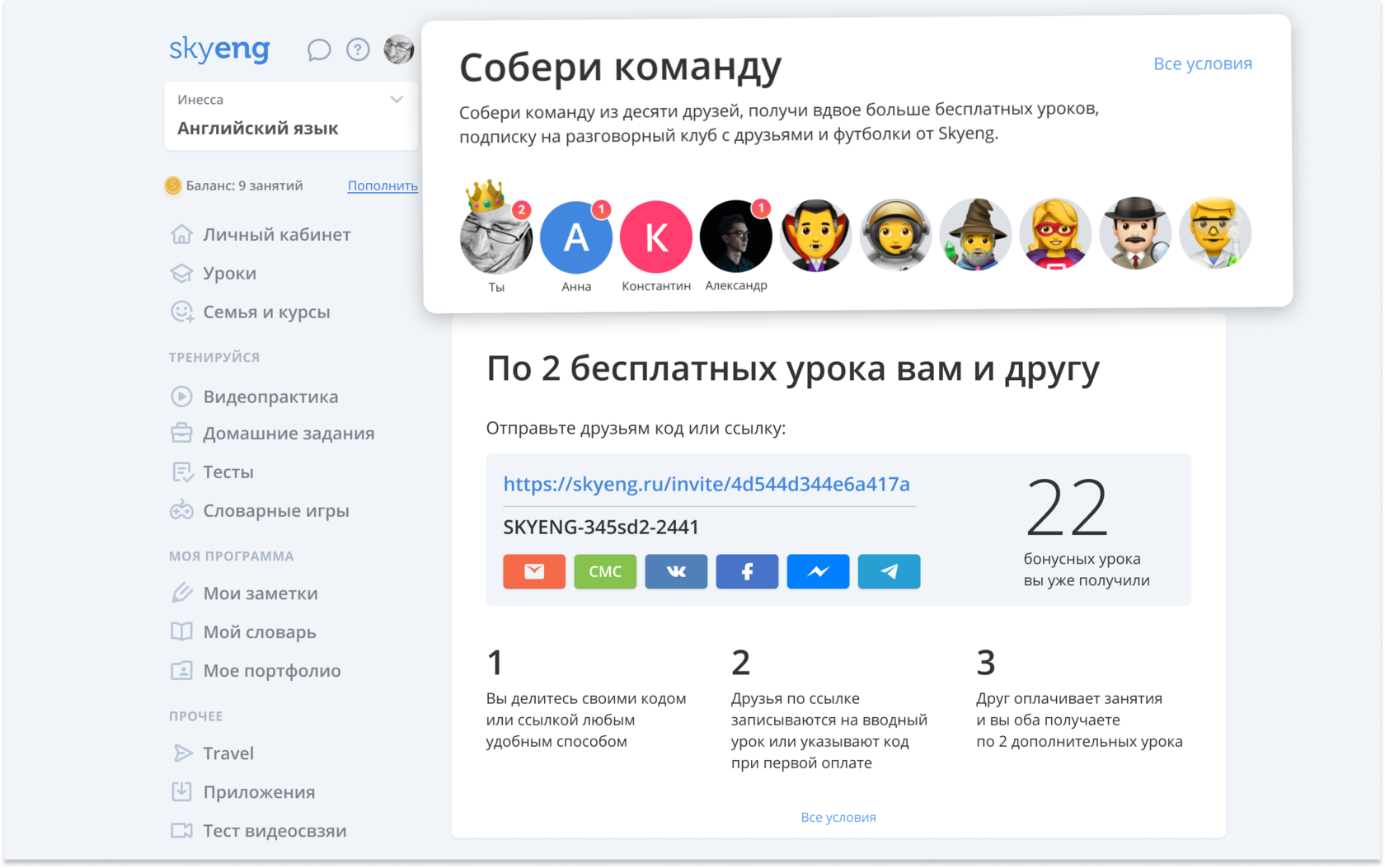Share invite via VK icon
This screenshot has height=868, width=1385.
tap(676, 571)
